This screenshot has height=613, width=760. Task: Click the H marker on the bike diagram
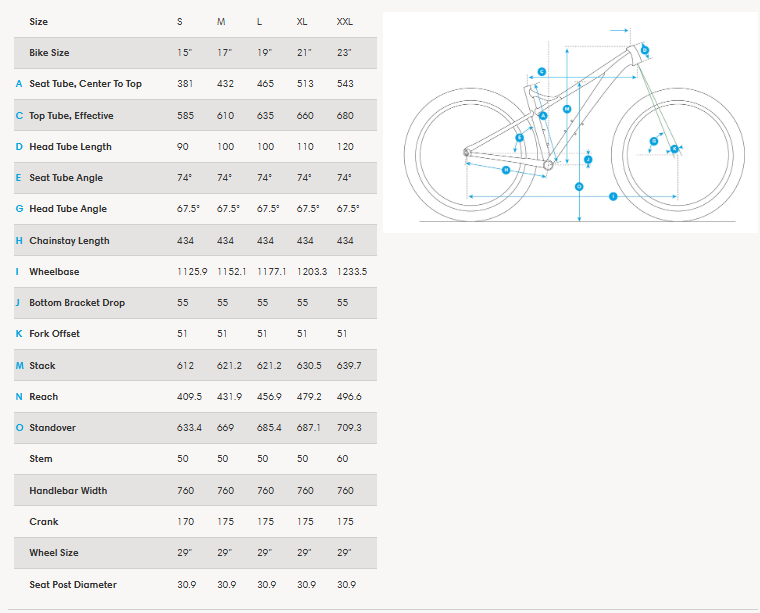coord(506,170)
